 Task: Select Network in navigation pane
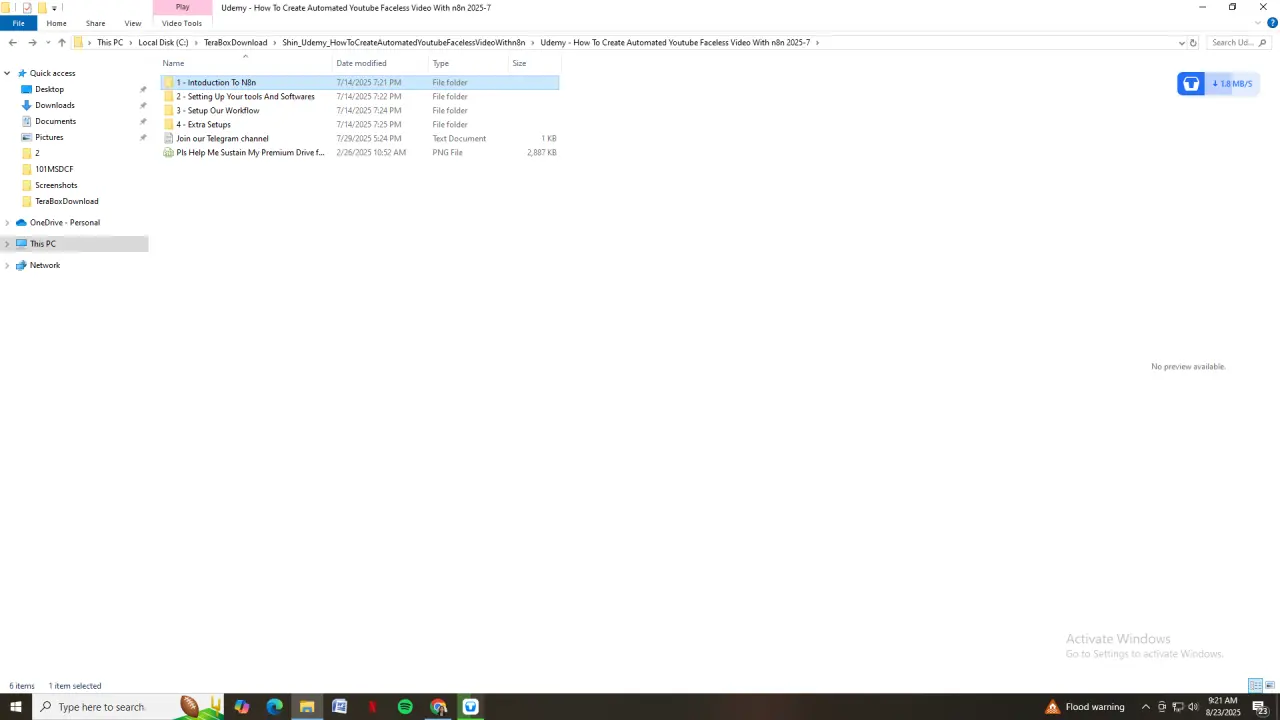tap(45, 265)
